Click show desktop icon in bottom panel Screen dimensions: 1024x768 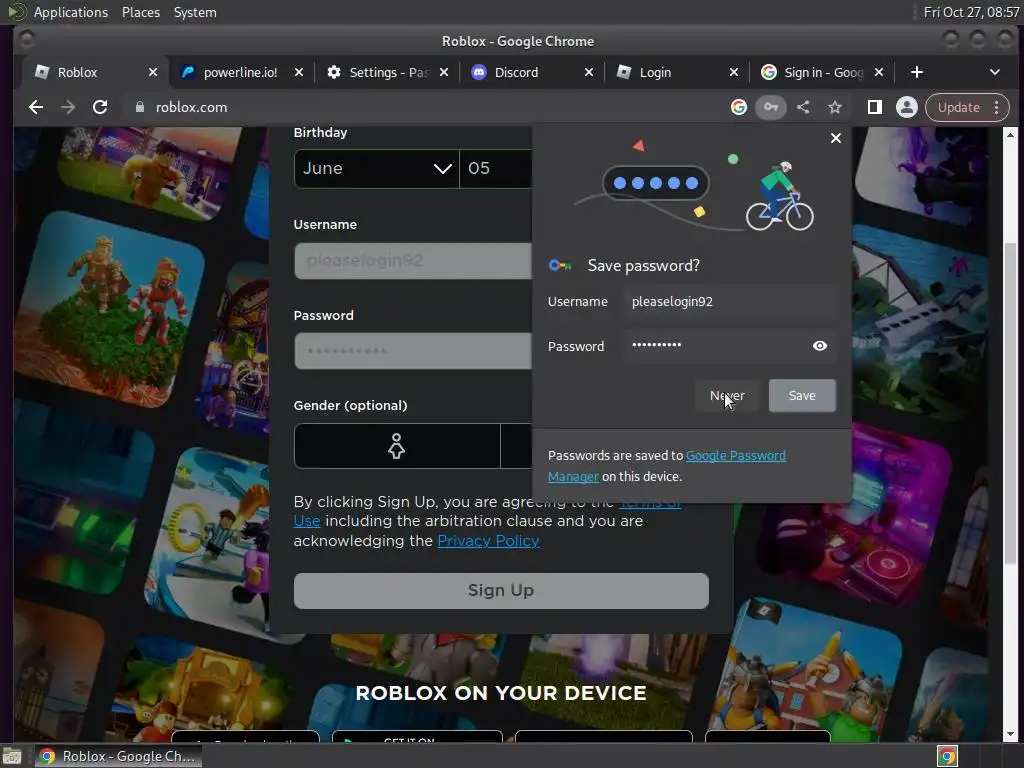pyautogui.click(x=12, y=756)
